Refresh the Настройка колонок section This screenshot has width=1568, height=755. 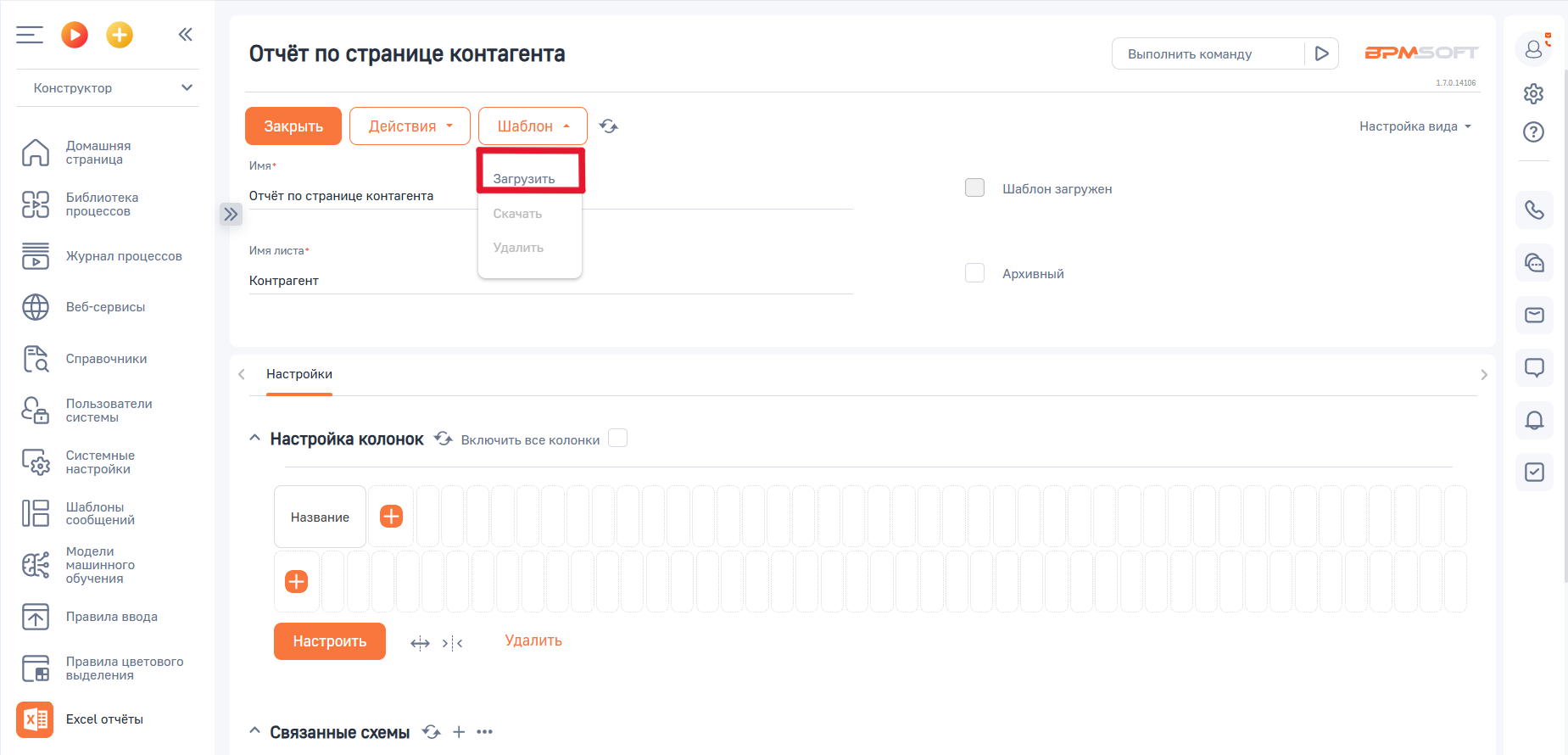click(x=444, y=439)
